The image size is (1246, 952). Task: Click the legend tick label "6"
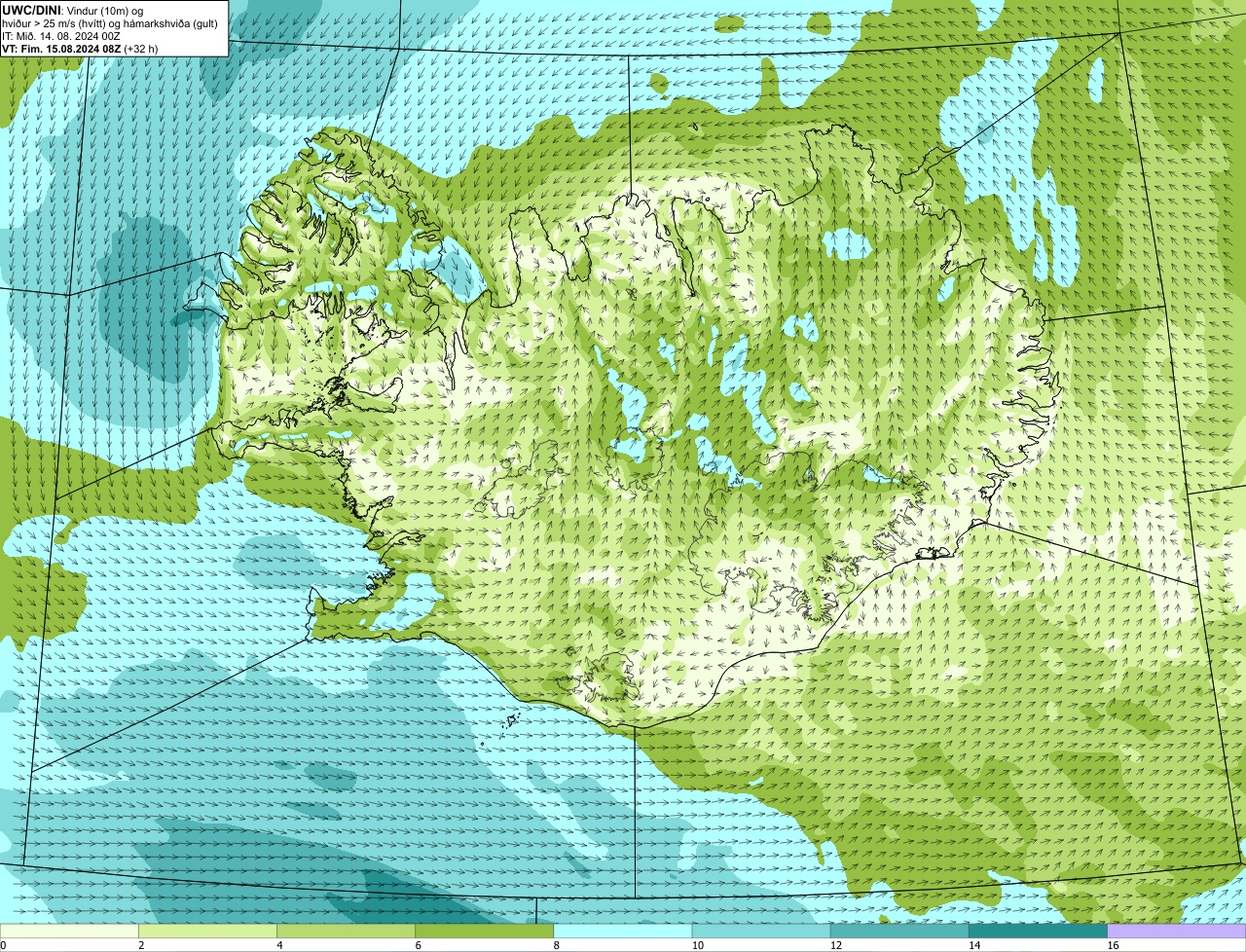[x=418, y=945]
